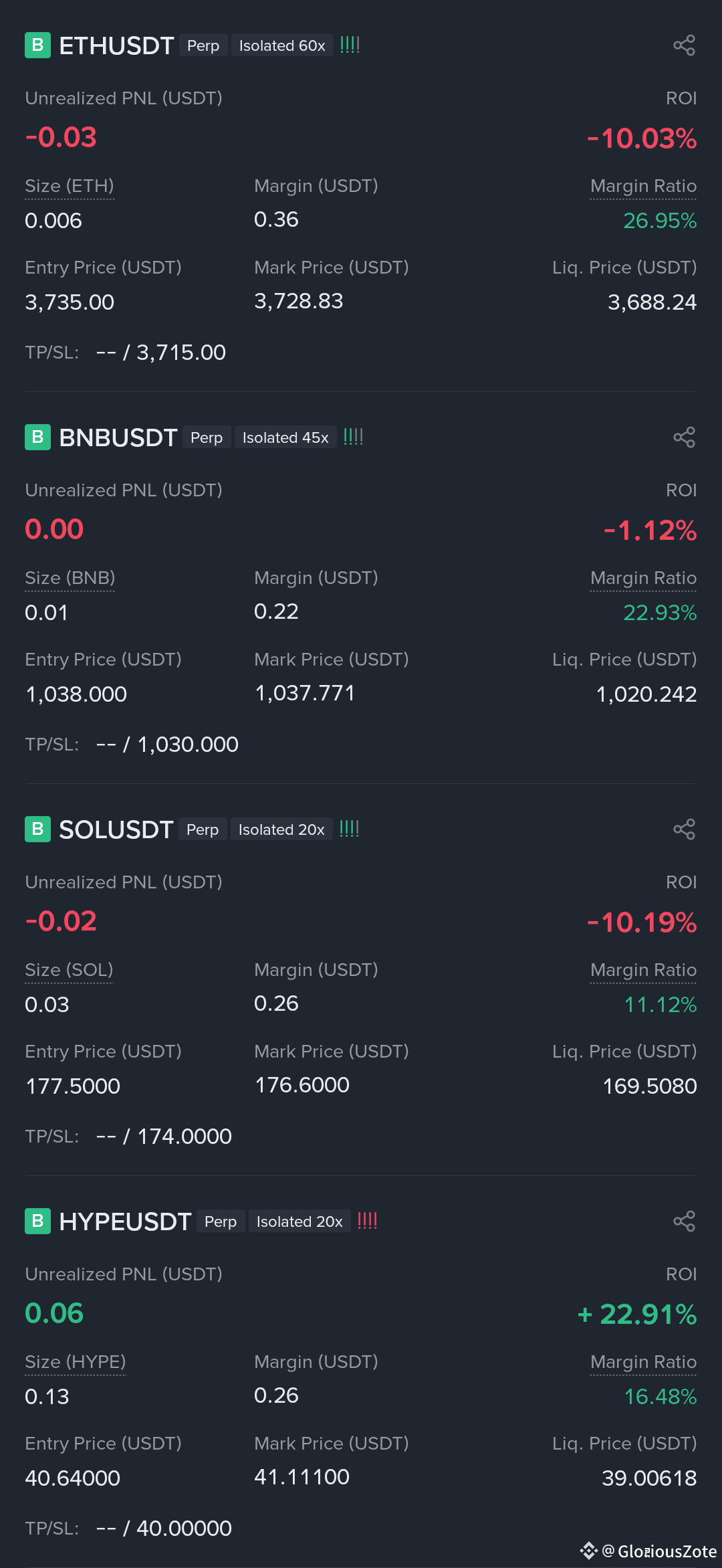Share the SOLUSDT position
Viewport: 722px width, 1568px height.
pos(684,829)
